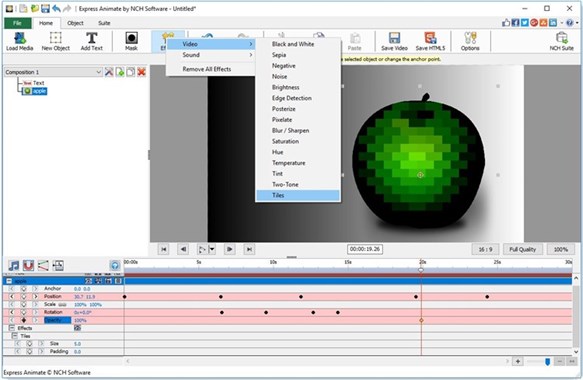Select Pixelate effect menu entry

[x=282, y=120]
